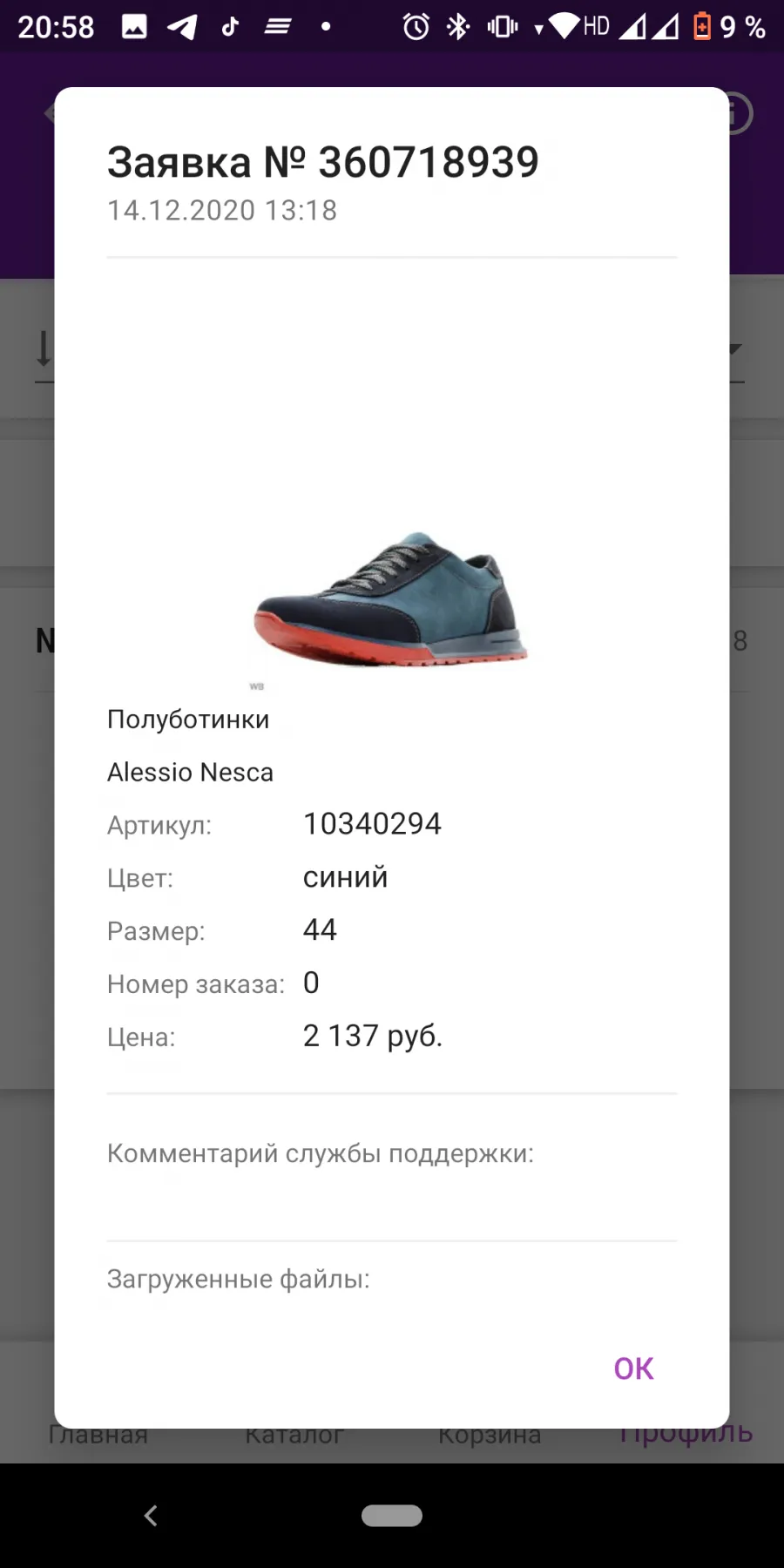This screenshot has width=784, height=1568.
Task: Tap the request title Заявка № 360718939
Action: [x=323, y=162]
